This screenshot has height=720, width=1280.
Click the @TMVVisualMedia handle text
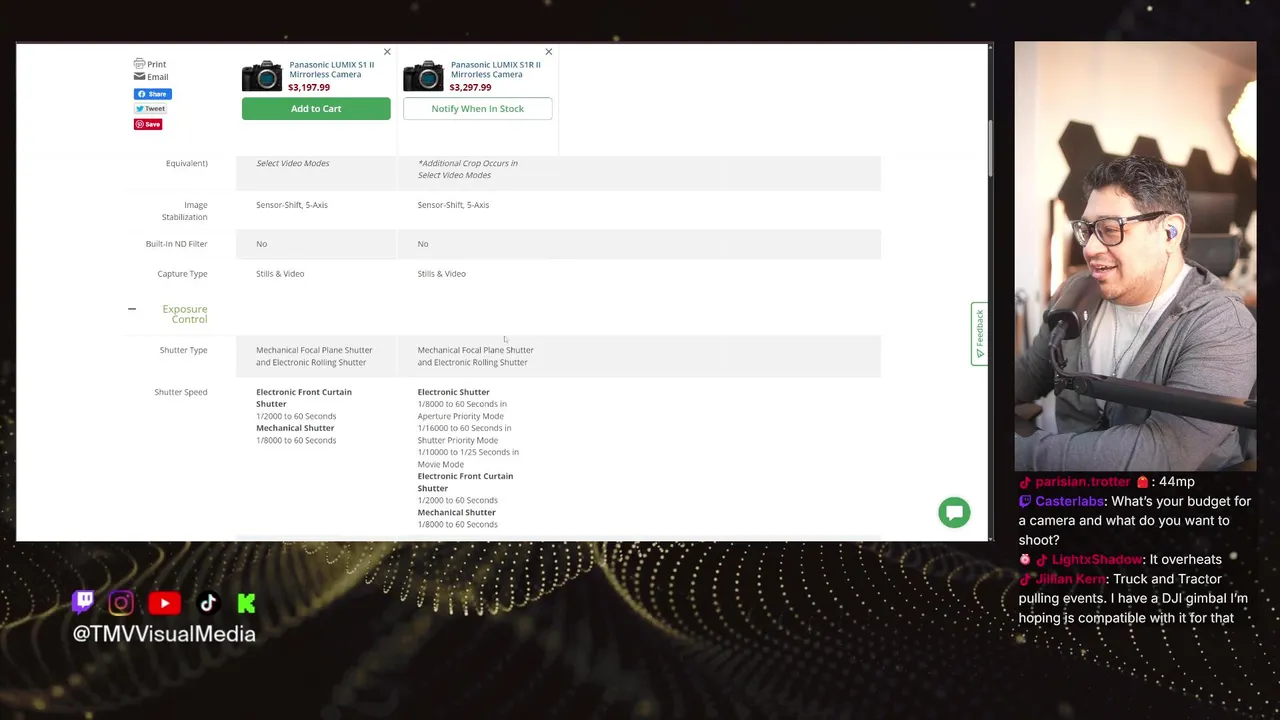coord(164,634)
